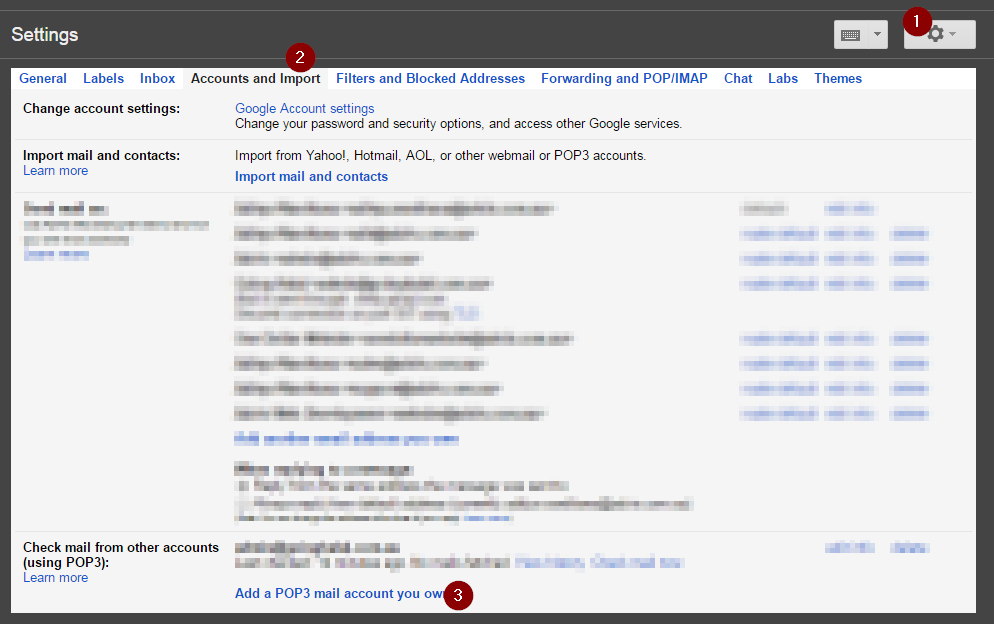Image resolution: width=994 pixels, height=624 pixels.
Task: Switch to the General tab
Action: tap(42, 78)
